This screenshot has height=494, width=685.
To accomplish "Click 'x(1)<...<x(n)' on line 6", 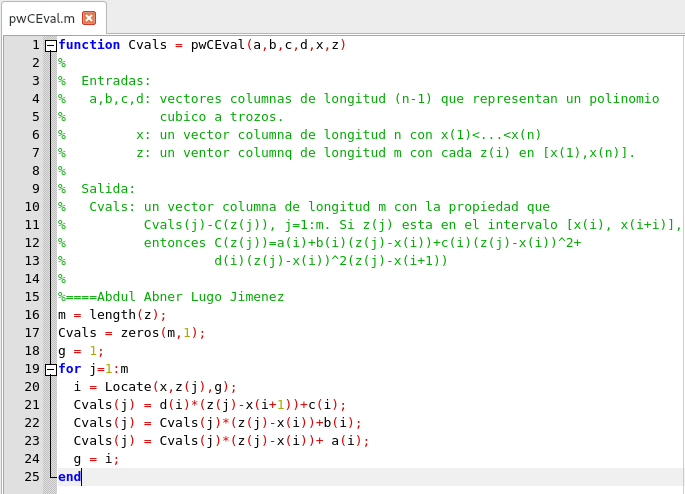I will (x=491, y=135).
